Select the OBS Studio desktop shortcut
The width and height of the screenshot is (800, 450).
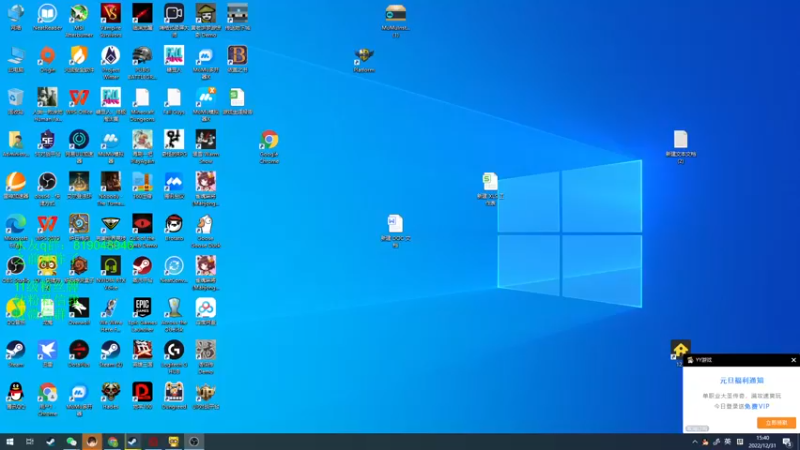(x=16, y=269)
